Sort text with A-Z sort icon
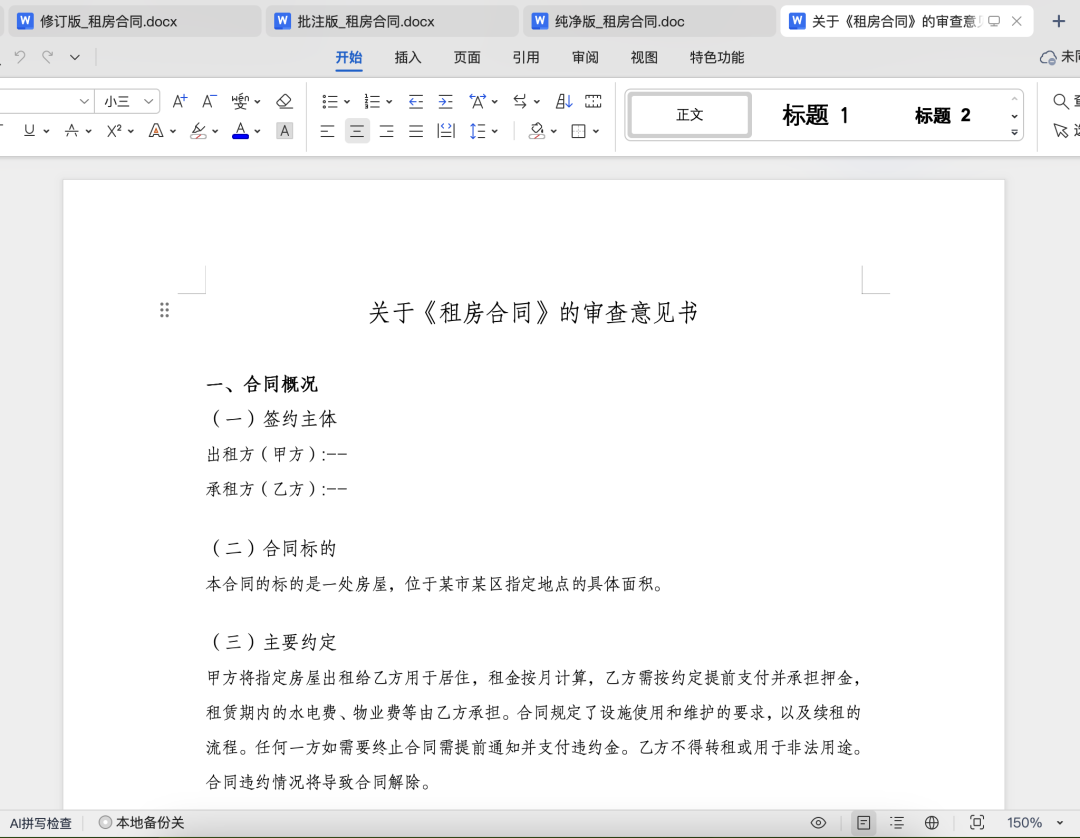1080x838 pixels. (564, 102)
